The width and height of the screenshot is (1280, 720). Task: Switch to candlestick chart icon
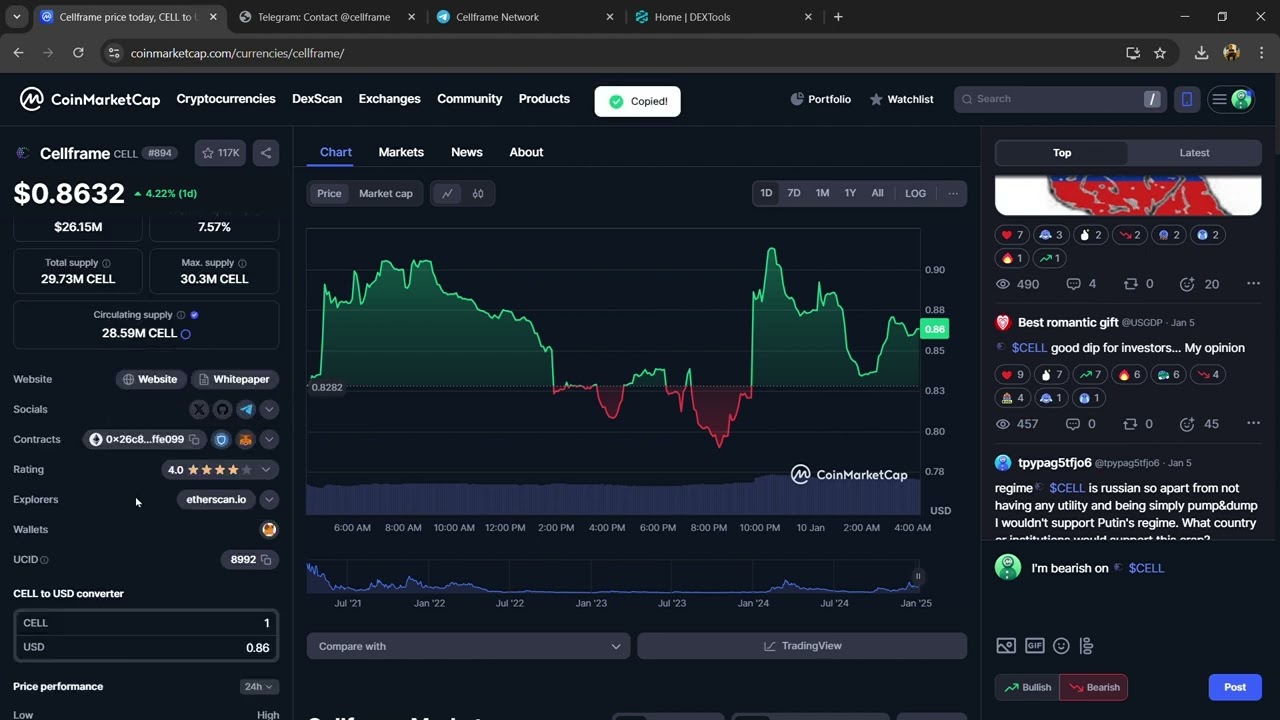[478, 193]
